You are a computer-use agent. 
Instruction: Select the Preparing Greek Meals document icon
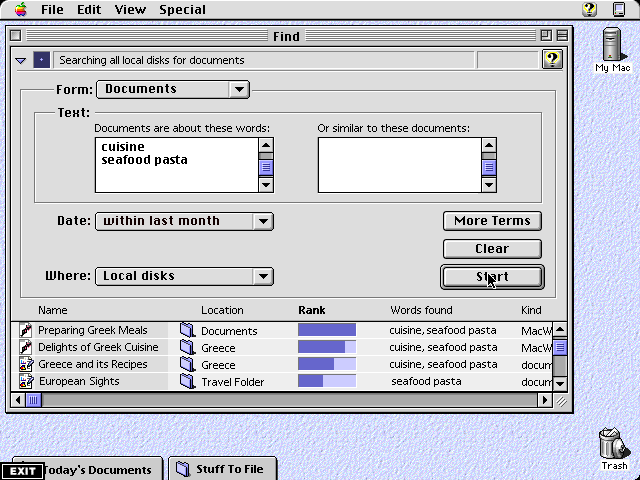(27, 330)
